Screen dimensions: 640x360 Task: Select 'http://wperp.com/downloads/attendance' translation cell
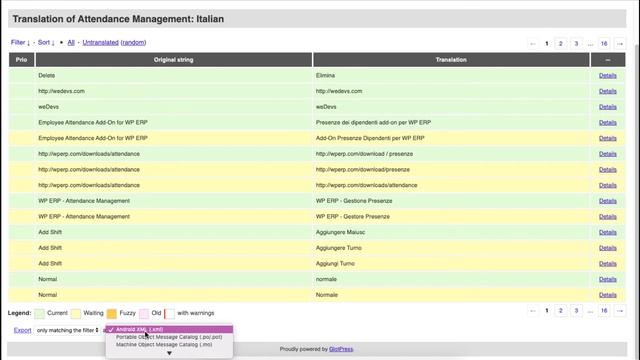[451, 185]
